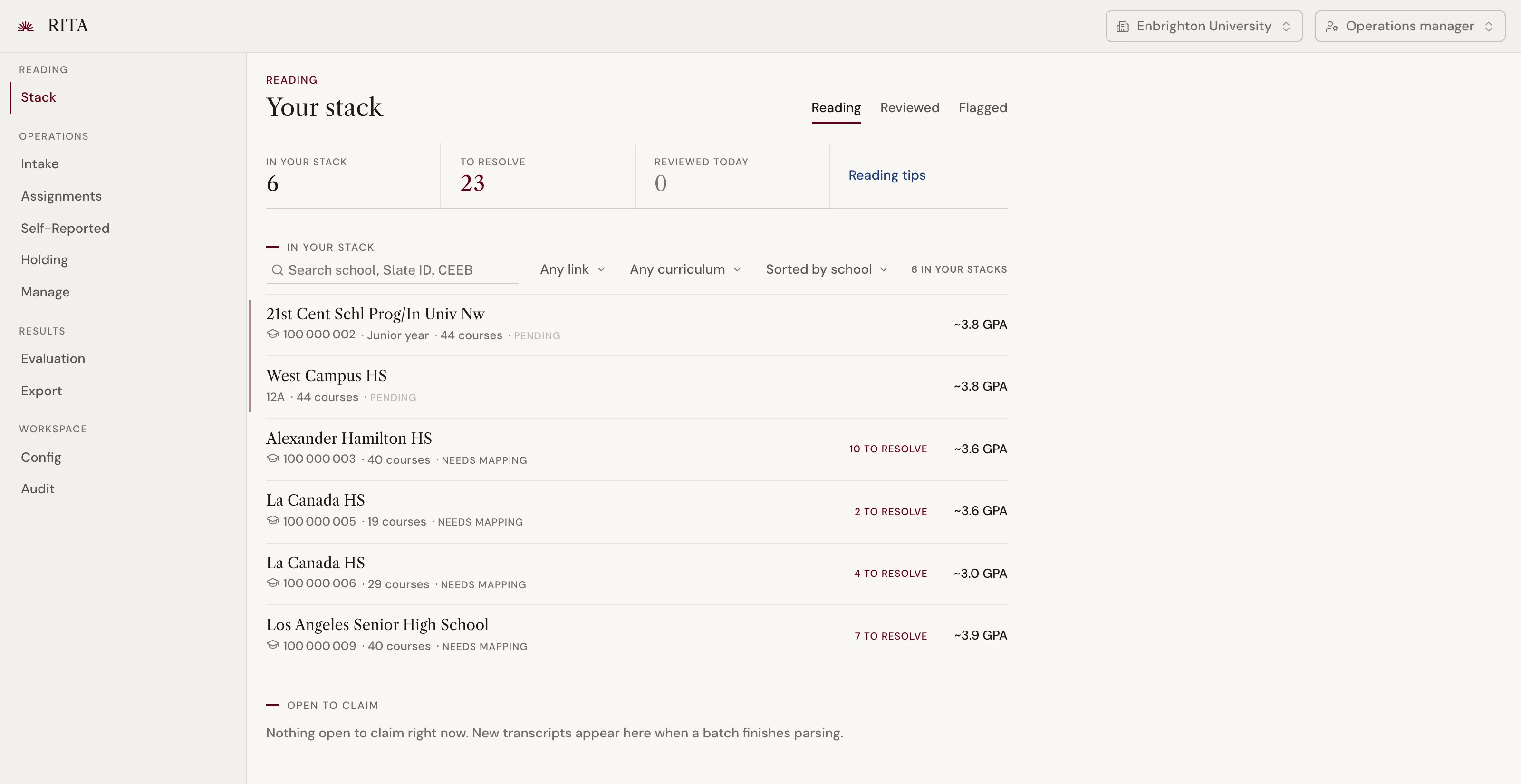Image resolution: width=1521 pixels, height=784 pixels.
Task: Focus the school, Slate ID, CEEB search field
Action: 392,270
